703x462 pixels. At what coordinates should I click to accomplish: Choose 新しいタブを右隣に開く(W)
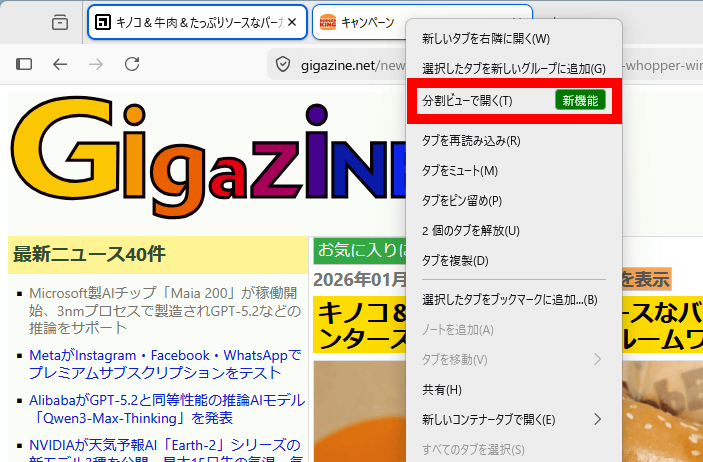click(x=486, y=39)
